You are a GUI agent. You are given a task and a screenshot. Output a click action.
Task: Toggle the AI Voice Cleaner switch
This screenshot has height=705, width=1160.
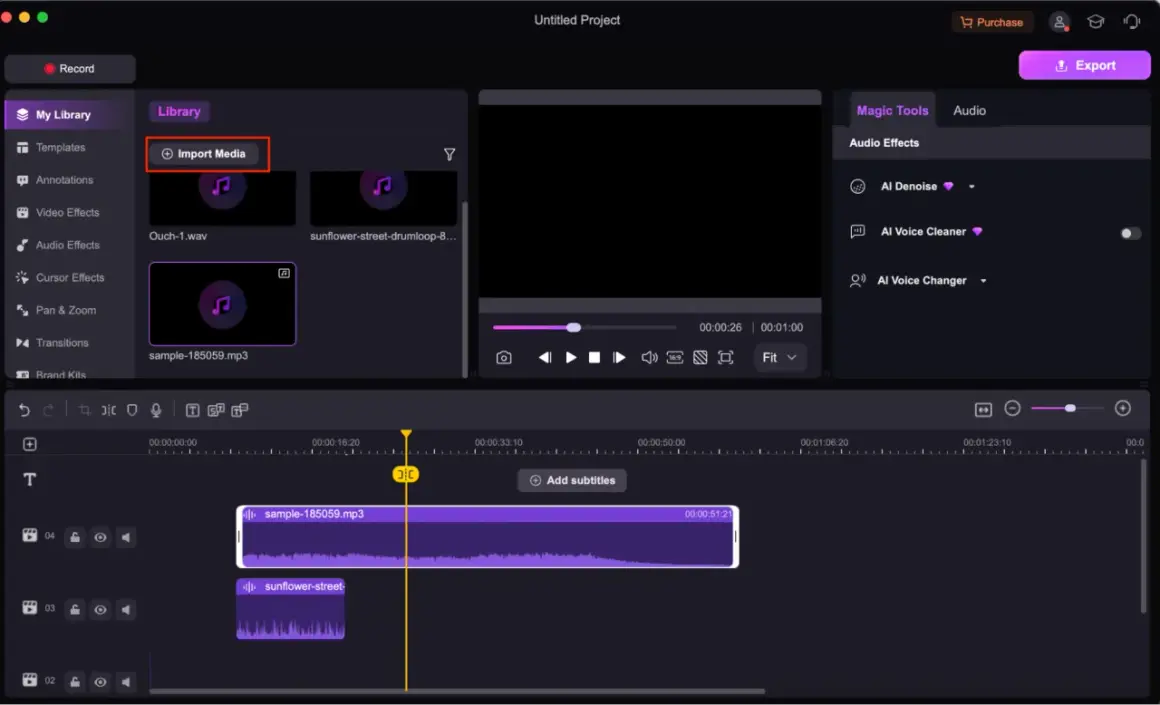(x=1130, y=233)
